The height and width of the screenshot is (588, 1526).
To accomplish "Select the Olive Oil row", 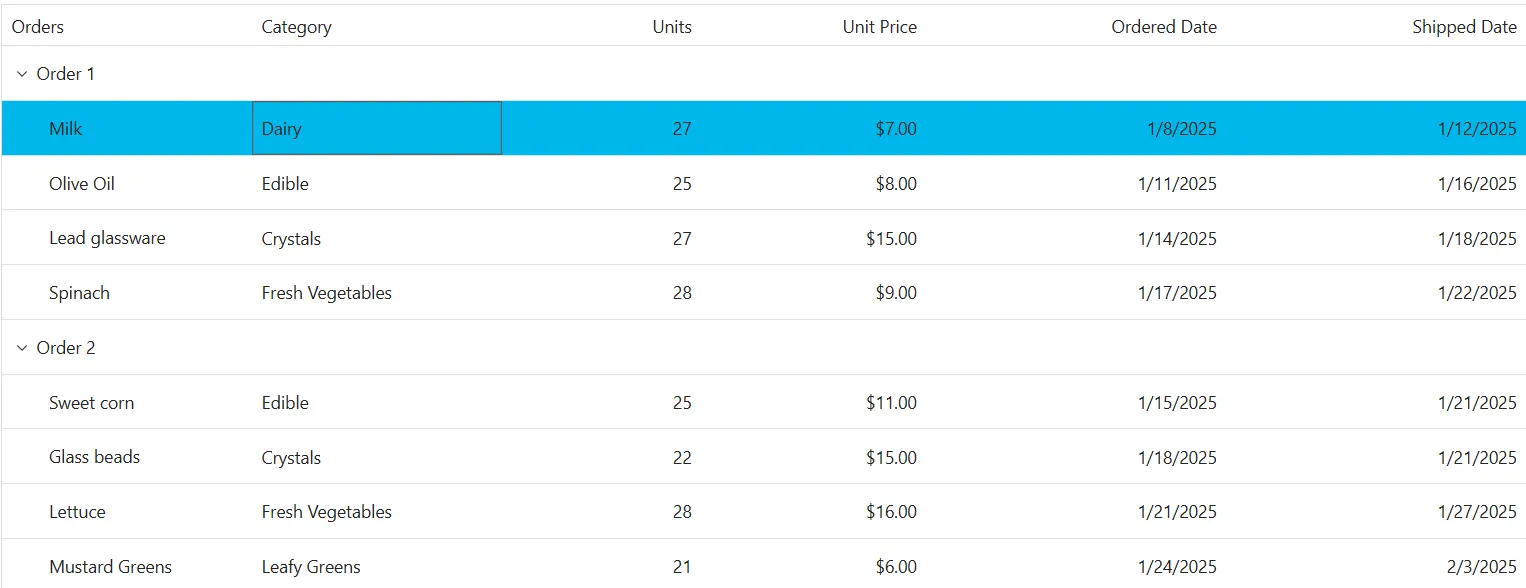I will click(x=764, y=183).
